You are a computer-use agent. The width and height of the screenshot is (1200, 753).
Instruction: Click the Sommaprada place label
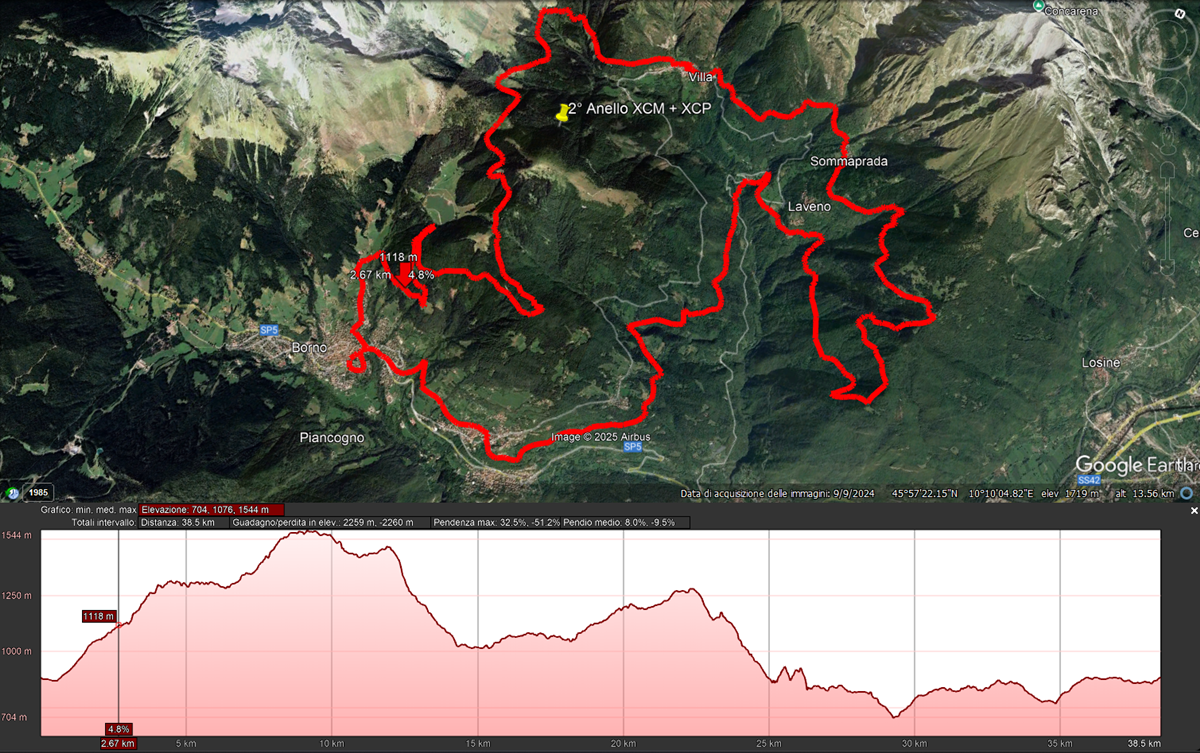coord(849,161)
